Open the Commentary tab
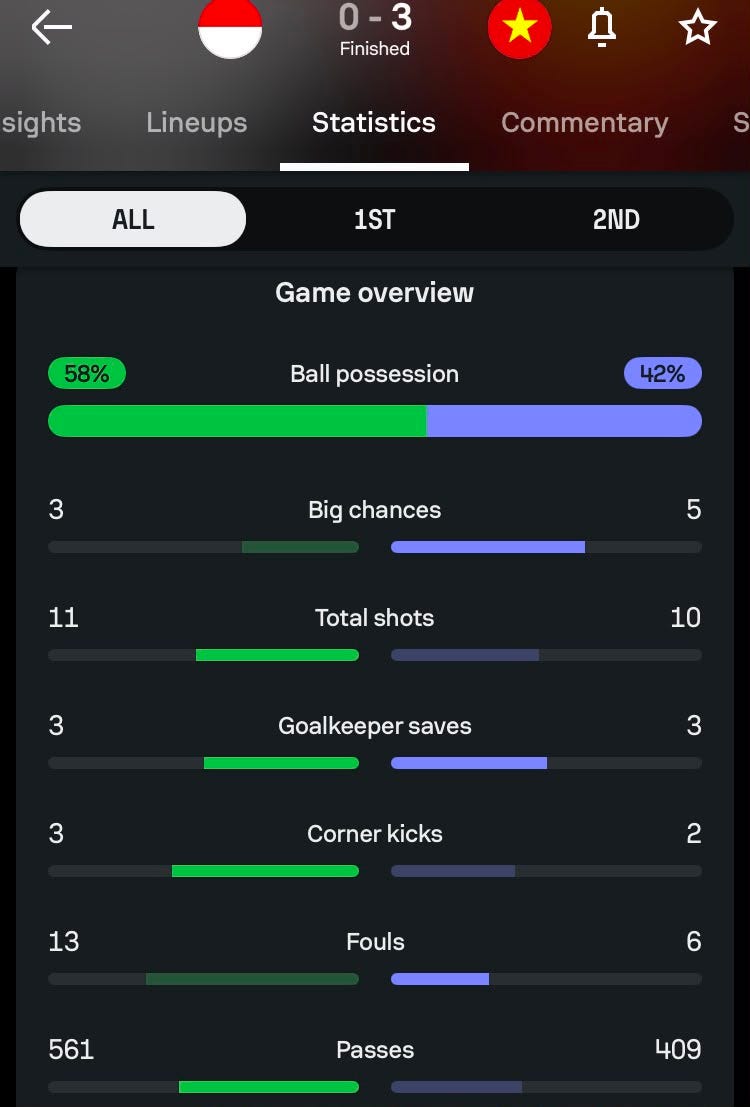750x1107 pixels. pyautogui.click(x=585, y=123)
